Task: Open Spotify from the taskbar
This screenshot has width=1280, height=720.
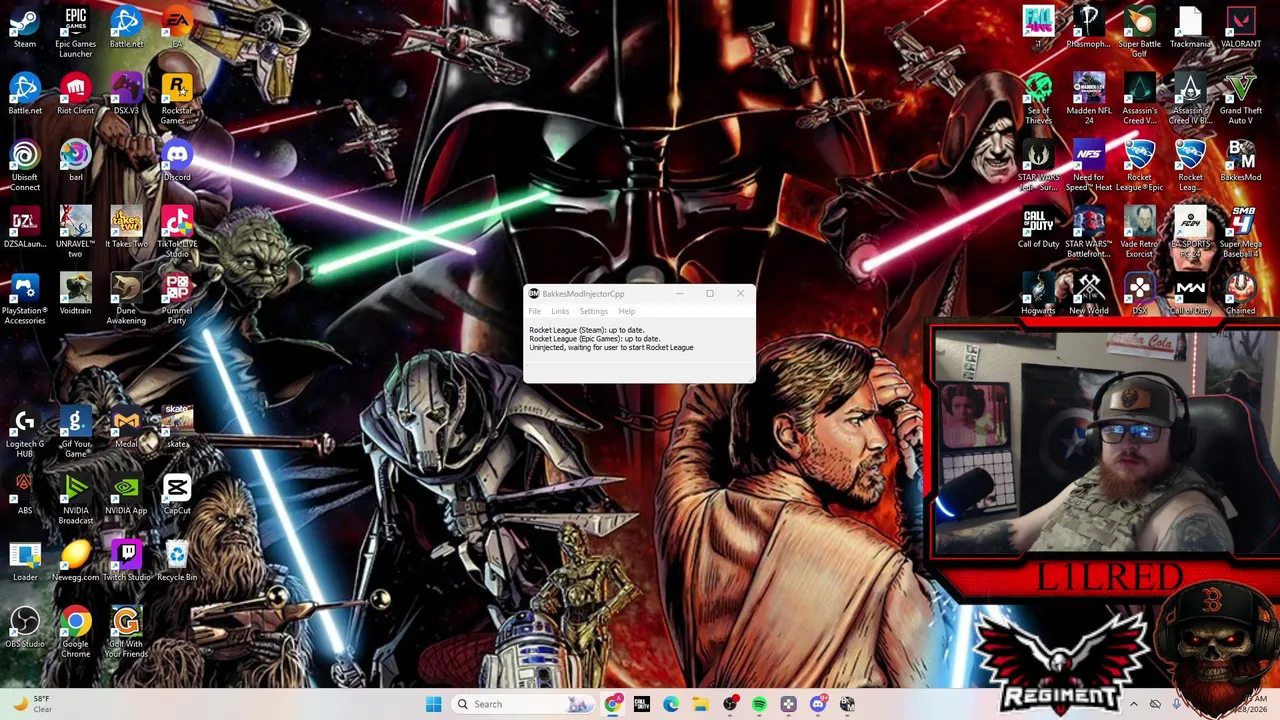Action: 759,704
